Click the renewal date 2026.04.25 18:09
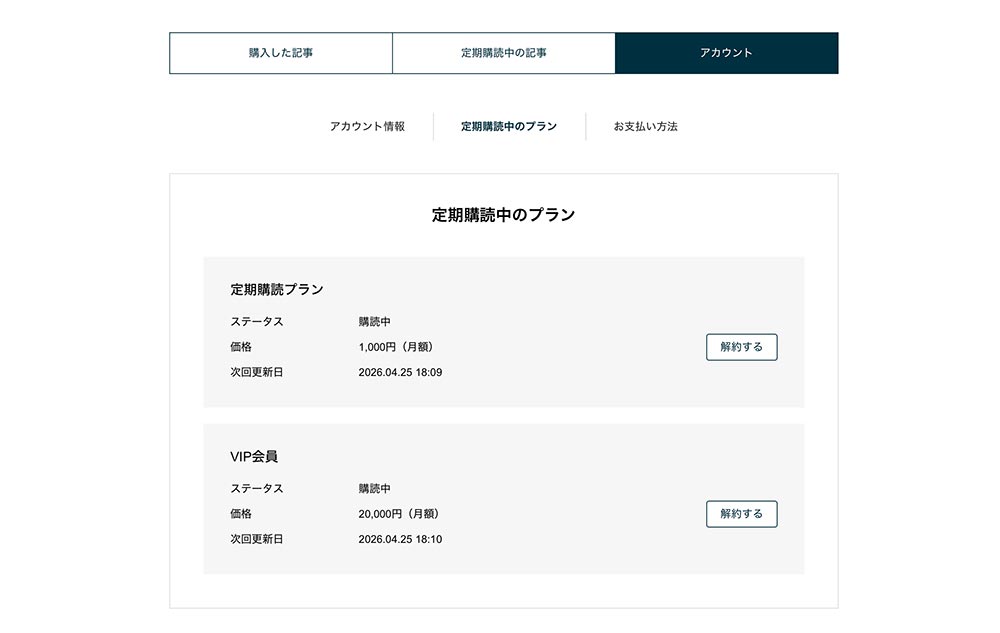This screenshot has width=1000, height=633. (x=400, y=372)
